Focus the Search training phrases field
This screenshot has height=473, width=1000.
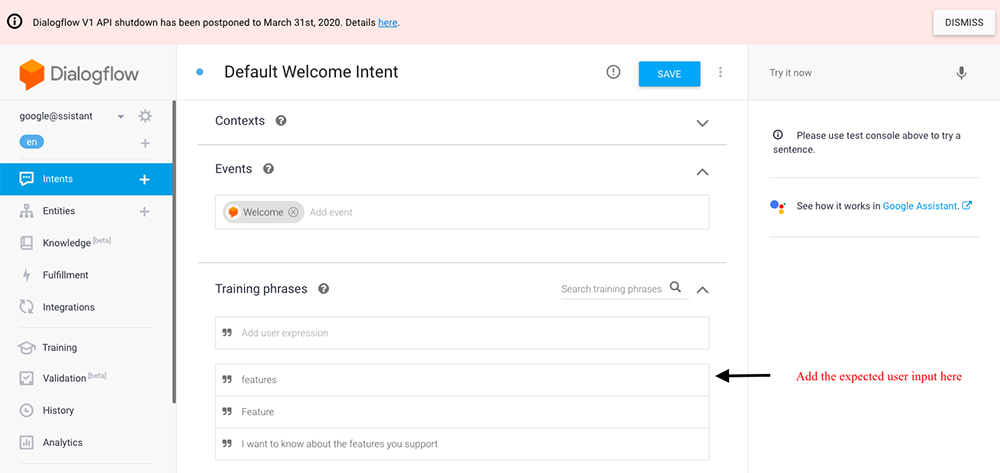(x=612, y=289)
